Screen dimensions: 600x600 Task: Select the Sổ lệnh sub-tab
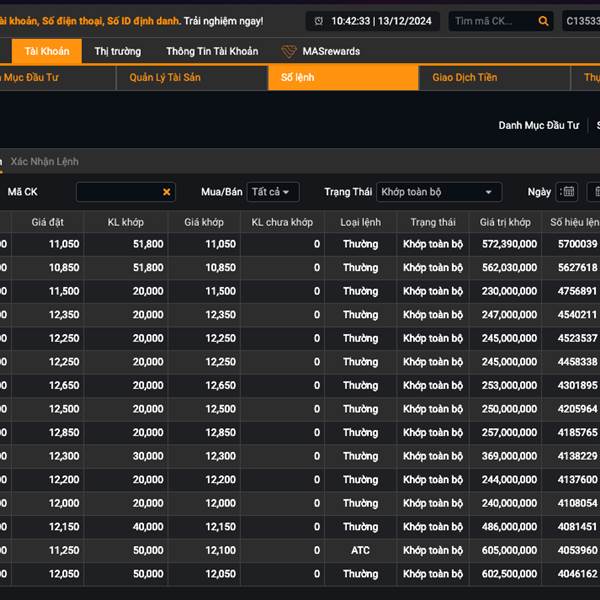click(343, 78)
